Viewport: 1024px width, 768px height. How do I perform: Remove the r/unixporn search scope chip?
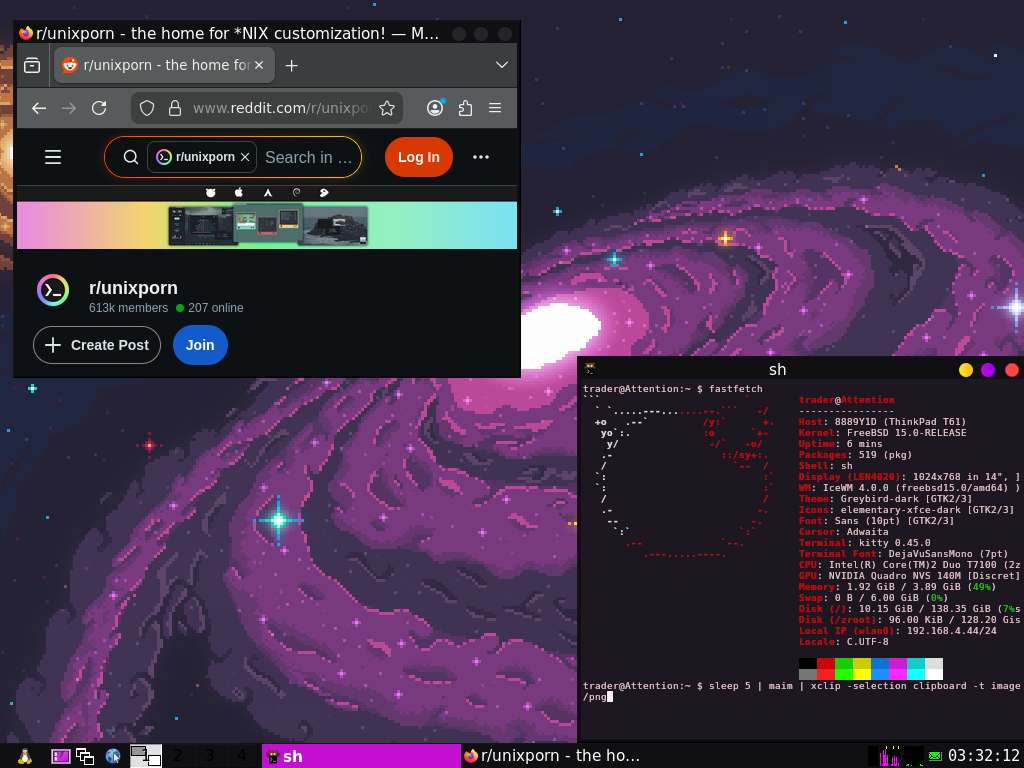pos(245,157)
